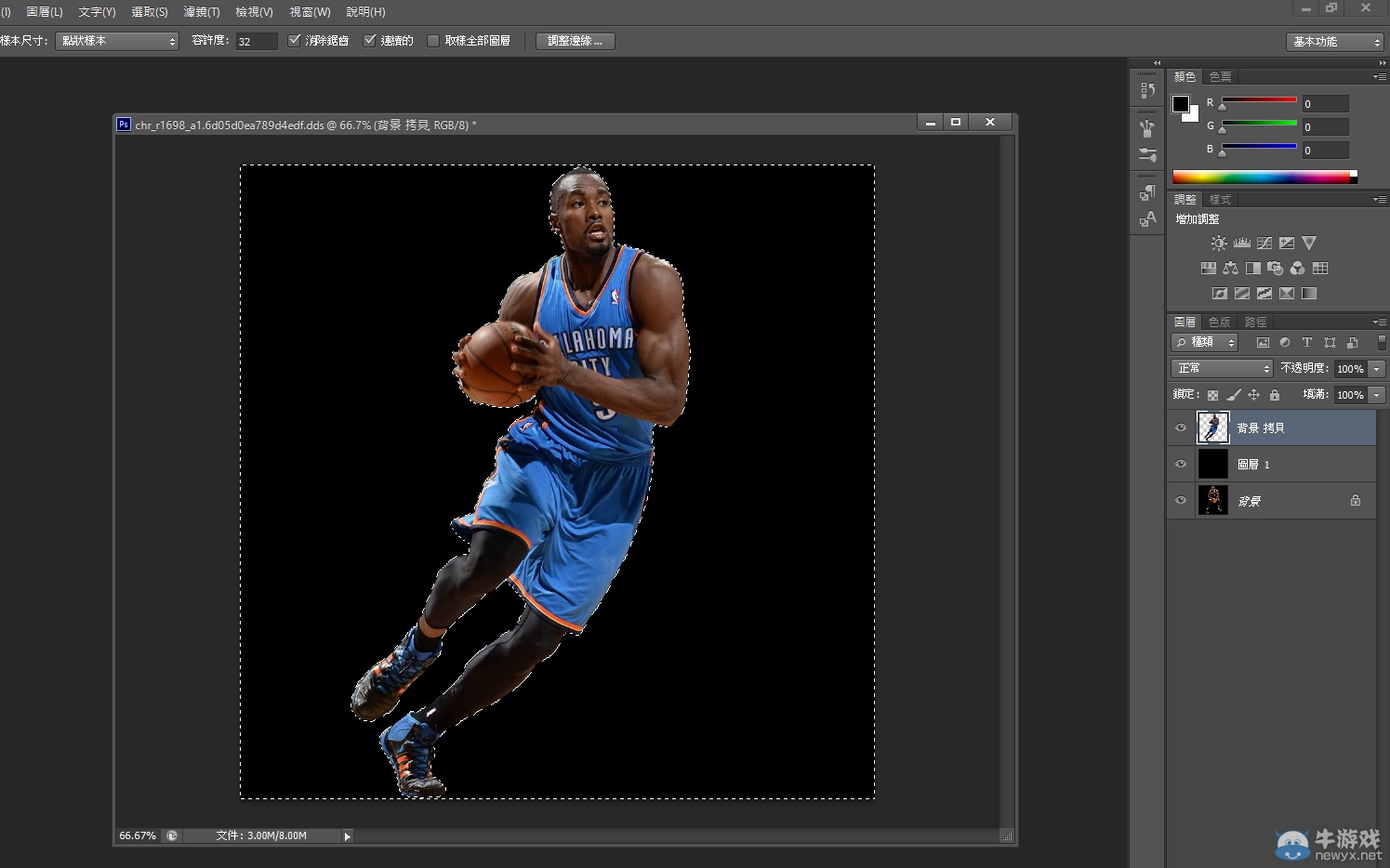The image size is (1390, 868).
Task: Open the Paragraph Styles panel icon
Action: coord(1147,193)
